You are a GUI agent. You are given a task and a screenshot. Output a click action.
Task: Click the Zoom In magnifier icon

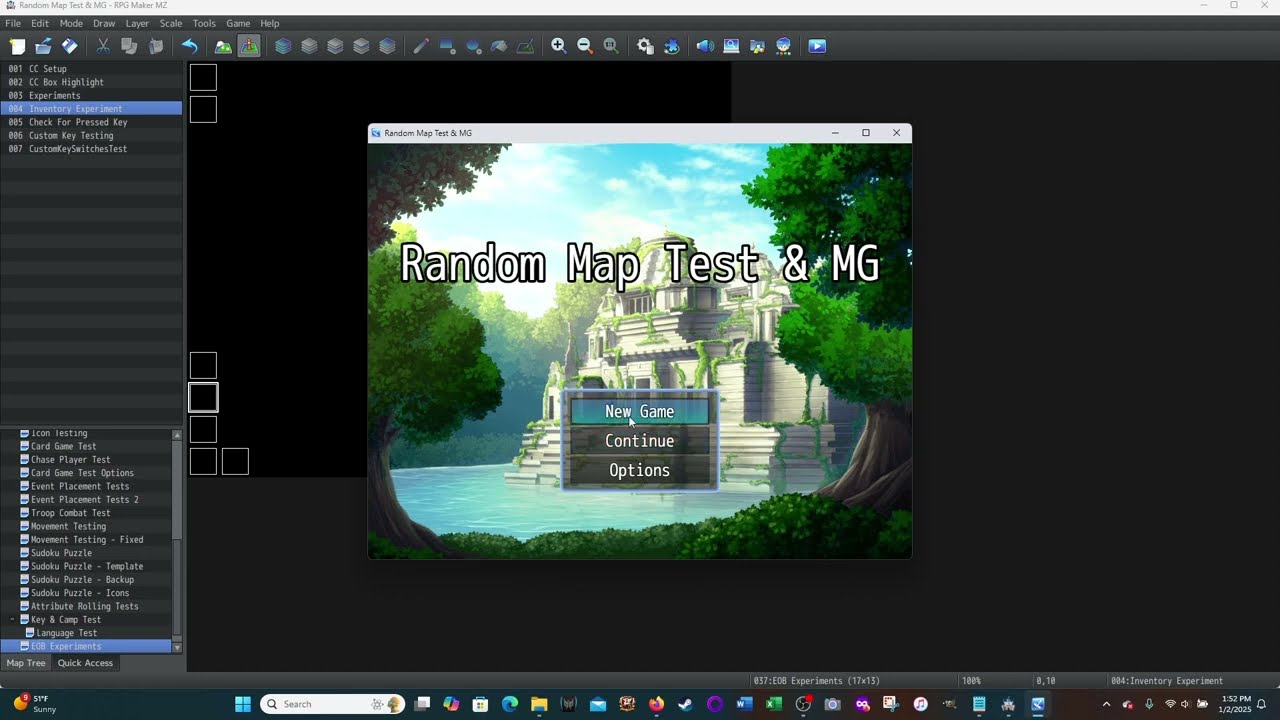pos(559,46)
